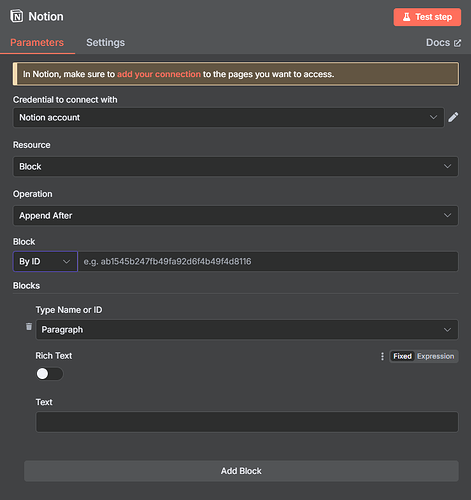This screenshot has width=471, height=500.
Task: Click flask icon on Test step
Action: pos(406,17)
